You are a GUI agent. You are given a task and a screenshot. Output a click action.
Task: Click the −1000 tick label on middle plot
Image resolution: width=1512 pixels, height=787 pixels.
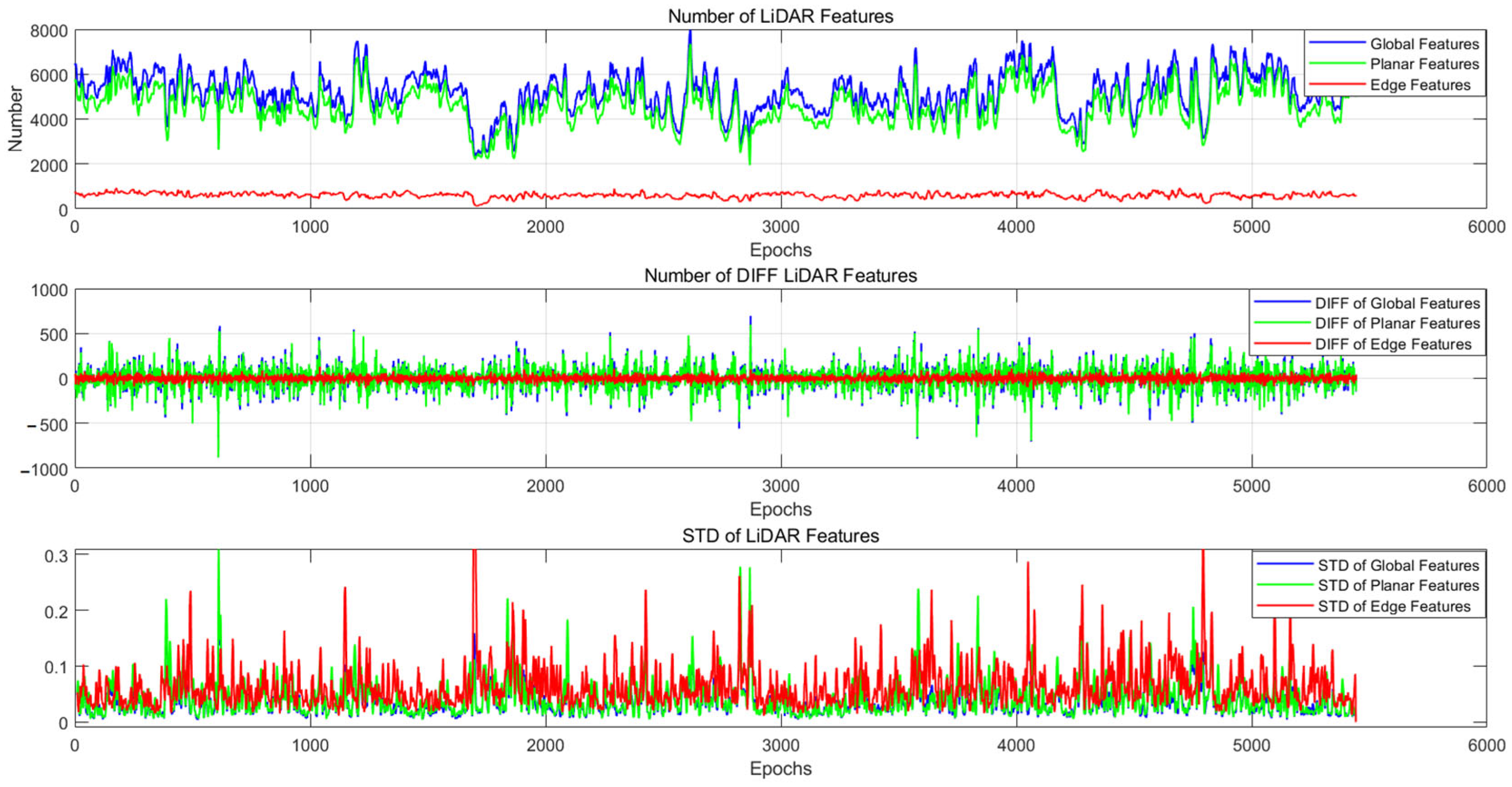pyautogui.click(x=44, y=469)
